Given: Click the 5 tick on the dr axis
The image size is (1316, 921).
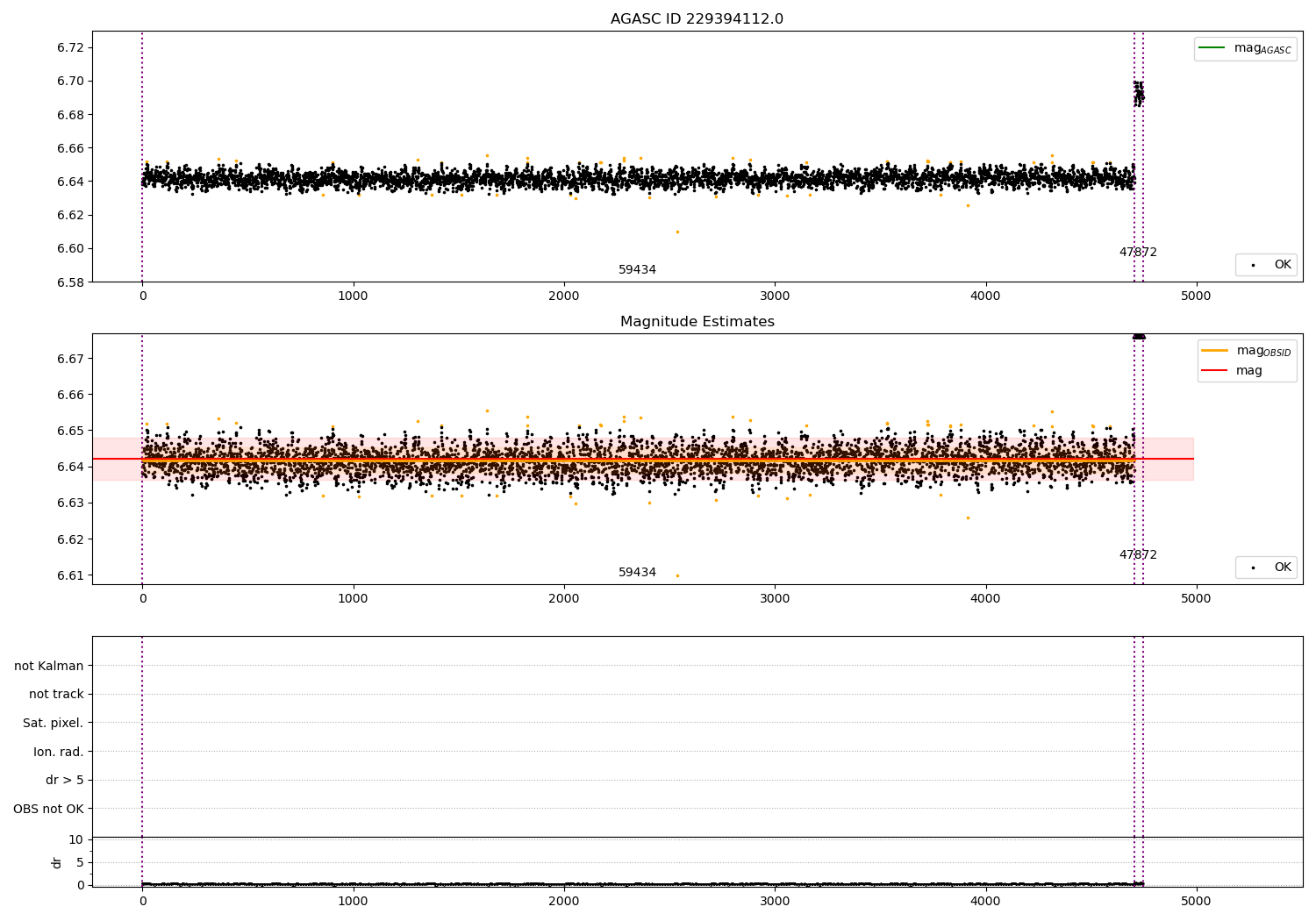Looking at the screenshot, I should pyautogui.click(x=80, y=862).
